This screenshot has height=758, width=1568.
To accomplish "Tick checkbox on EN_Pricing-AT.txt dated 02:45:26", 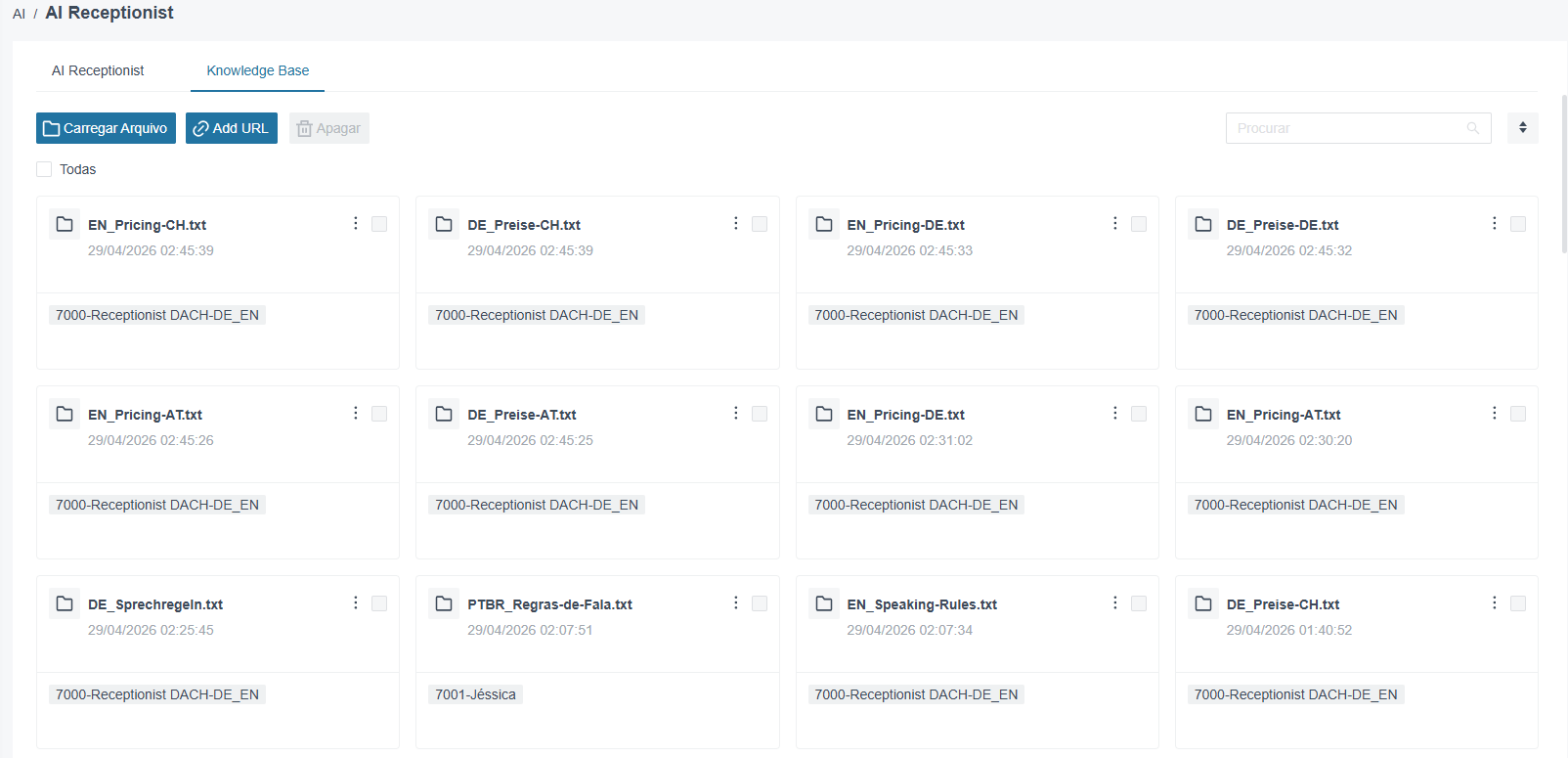I will [x=379, y=414].
